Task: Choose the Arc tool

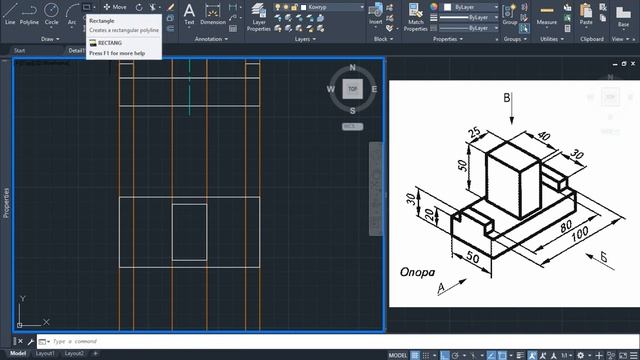Action: (x=72, y=13)
